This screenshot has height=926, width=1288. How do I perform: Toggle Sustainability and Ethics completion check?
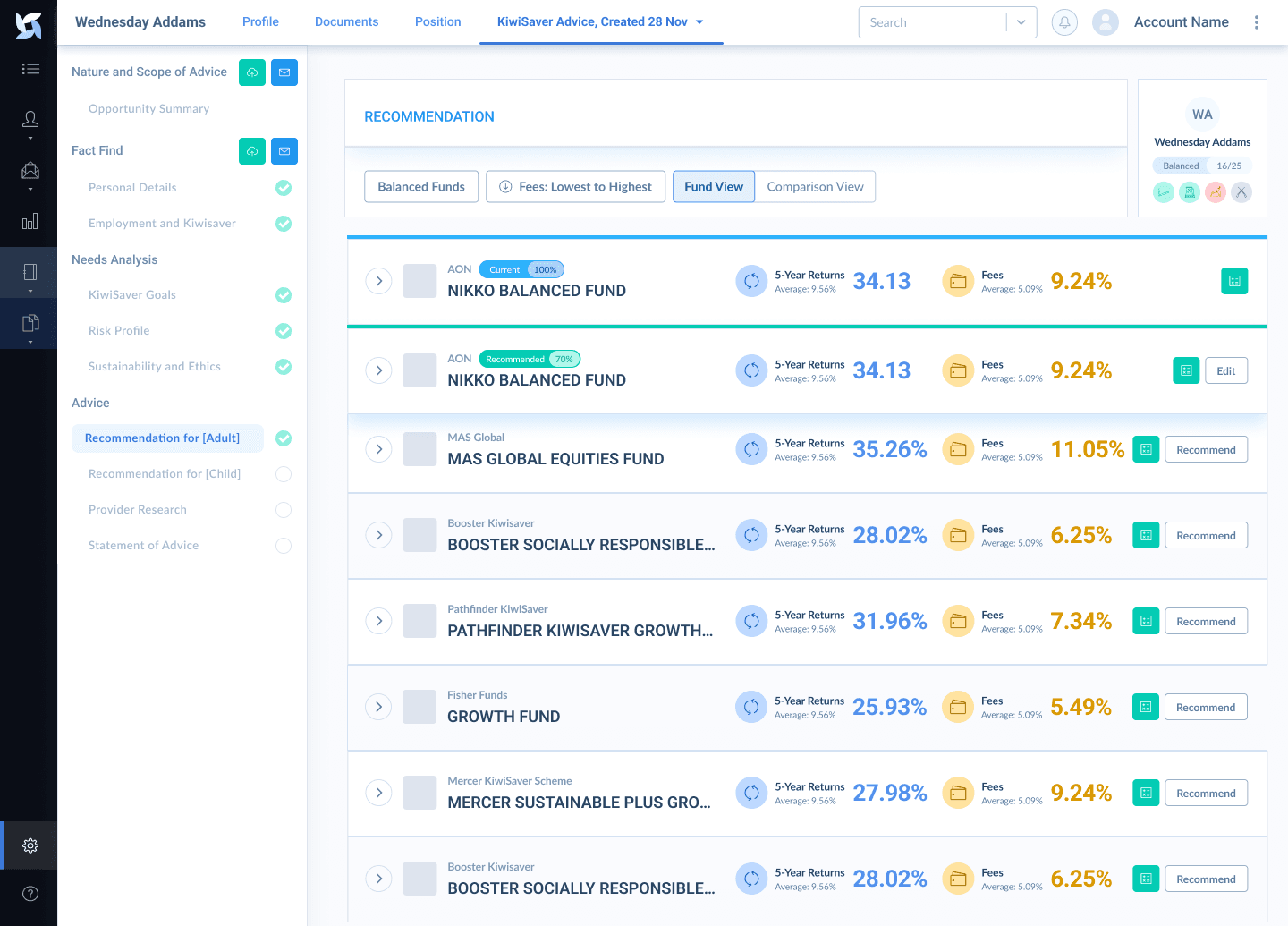[x=284, y=367]
